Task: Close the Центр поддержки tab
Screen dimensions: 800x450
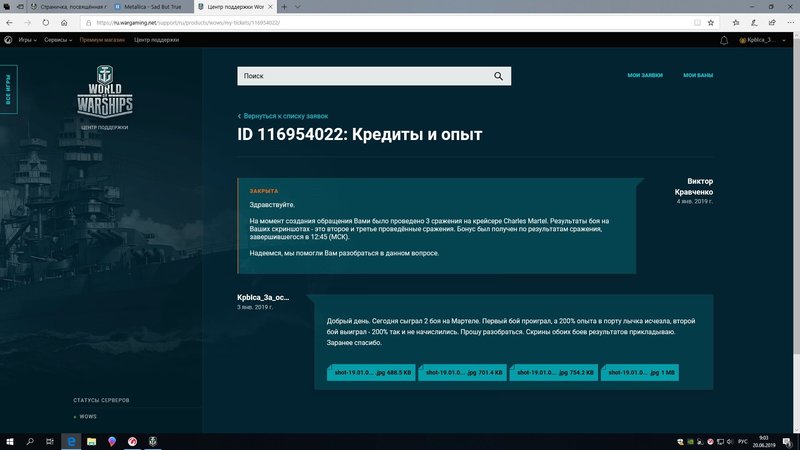Action: tap(270, 7)
